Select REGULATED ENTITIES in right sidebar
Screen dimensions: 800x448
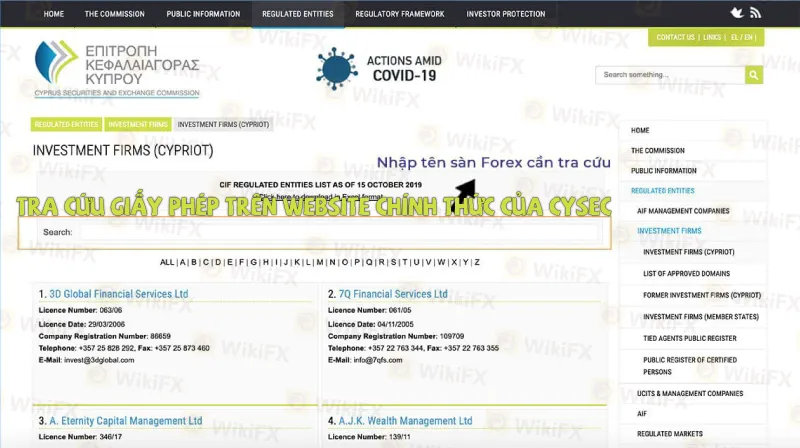(x=662, y=191)
